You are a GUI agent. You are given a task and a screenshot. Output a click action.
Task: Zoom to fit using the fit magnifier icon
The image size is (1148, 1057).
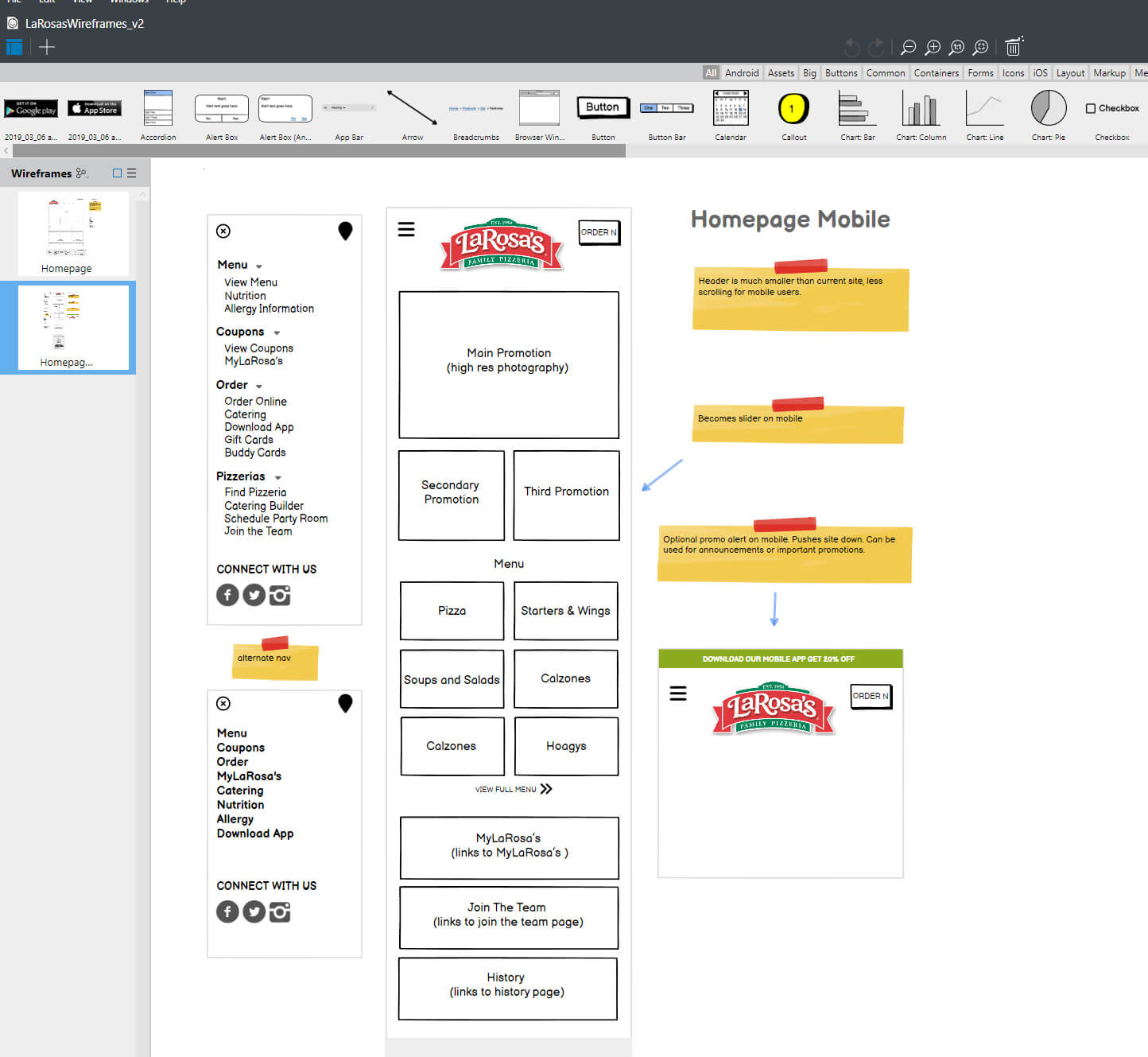tap(980, 47)
